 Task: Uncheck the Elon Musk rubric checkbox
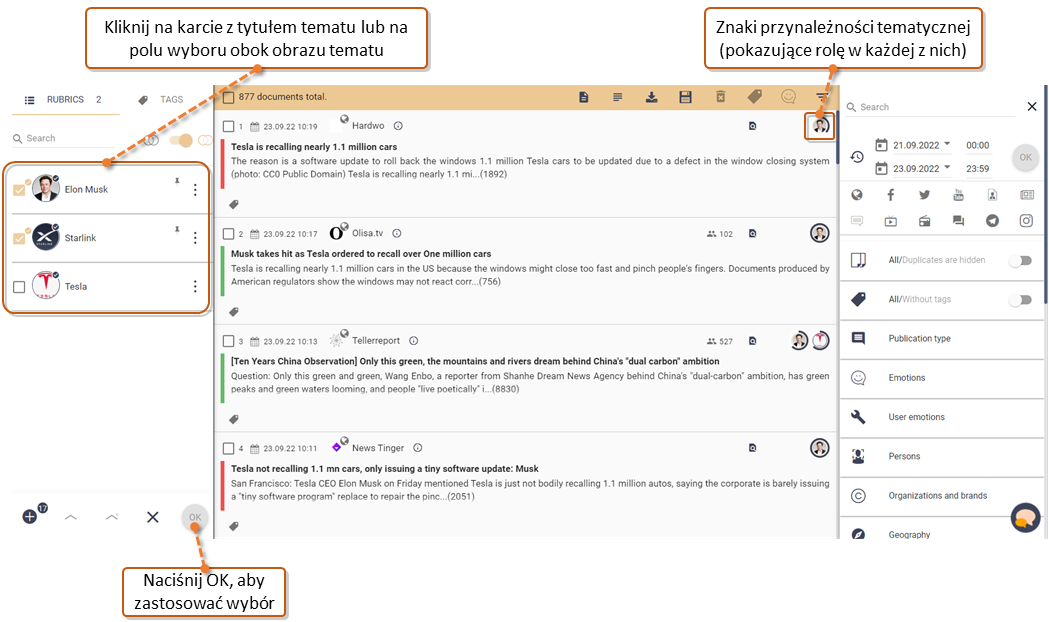[x=19, y=190]
